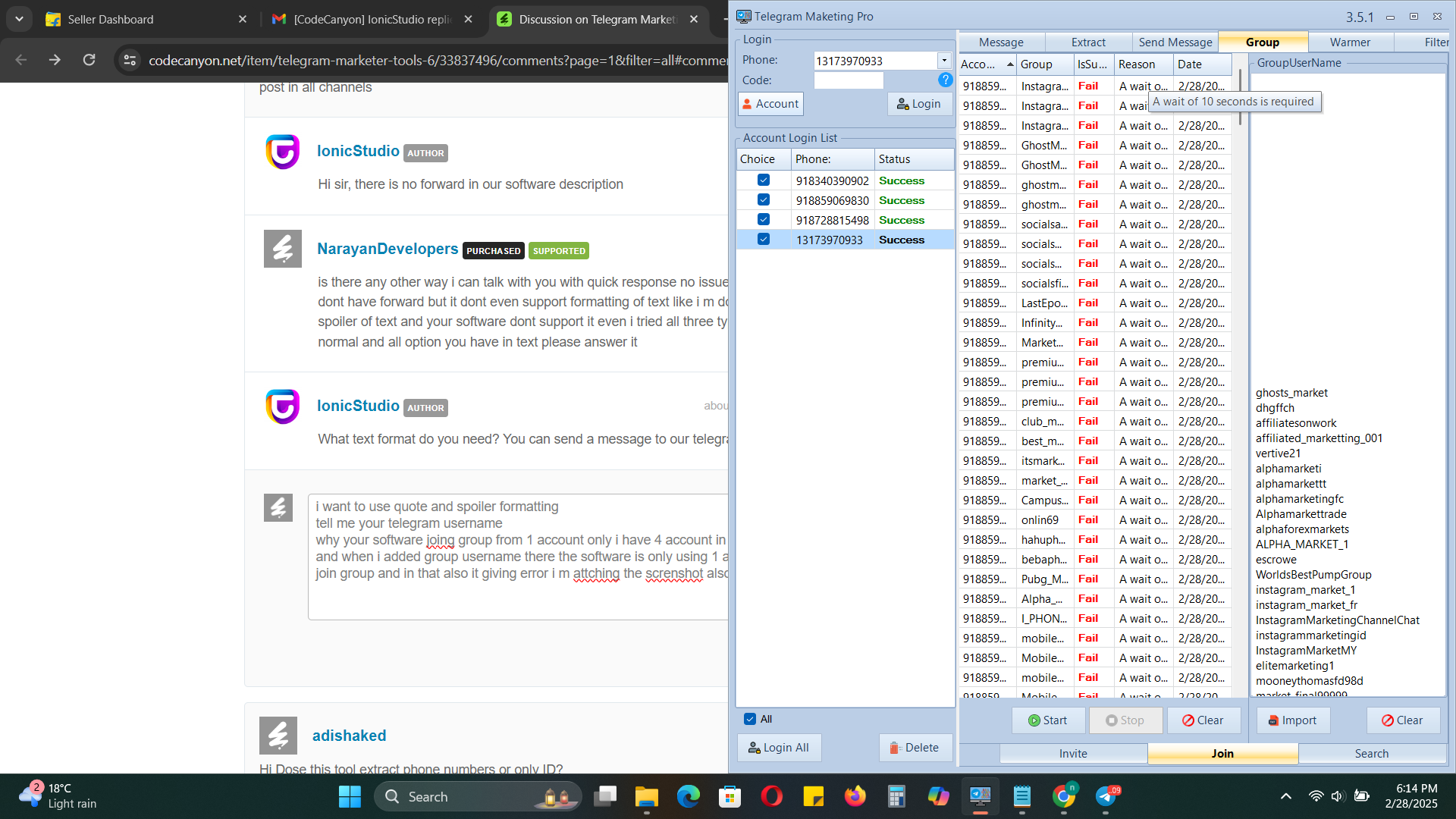The image size is (1456, 819).
Task: Click the green Start button
Action: 1047,720
